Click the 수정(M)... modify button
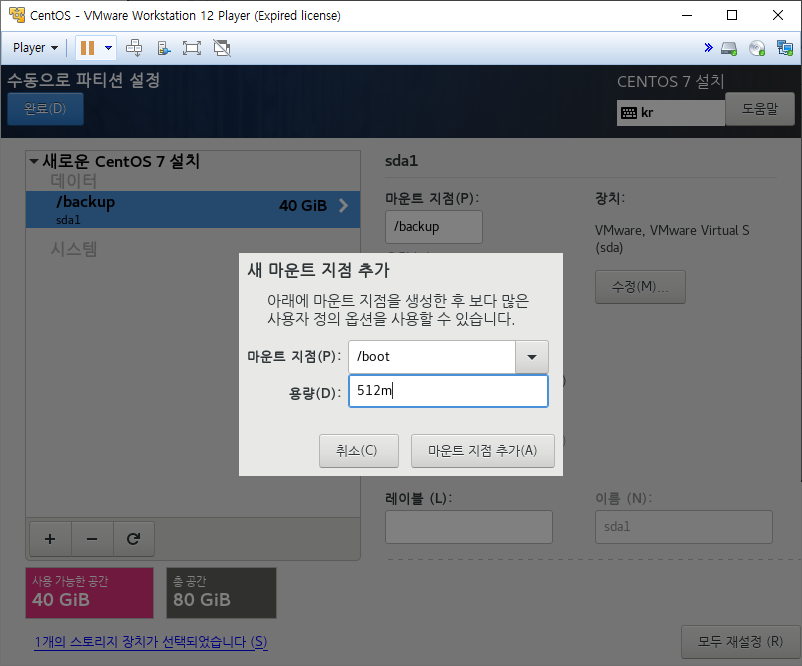The height and width of the screenshot is (666, 802). [x=640, y=287]
